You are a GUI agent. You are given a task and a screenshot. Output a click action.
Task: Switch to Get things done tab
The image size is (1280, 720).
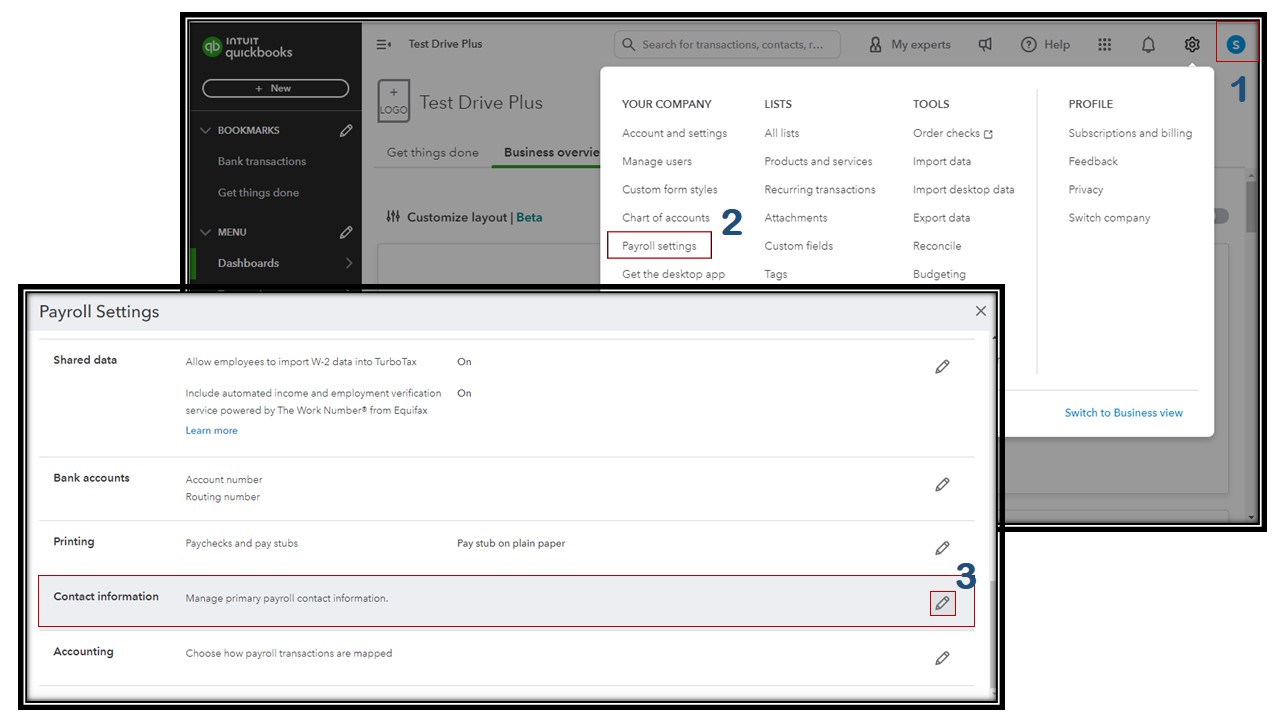[x=433, y=152]
